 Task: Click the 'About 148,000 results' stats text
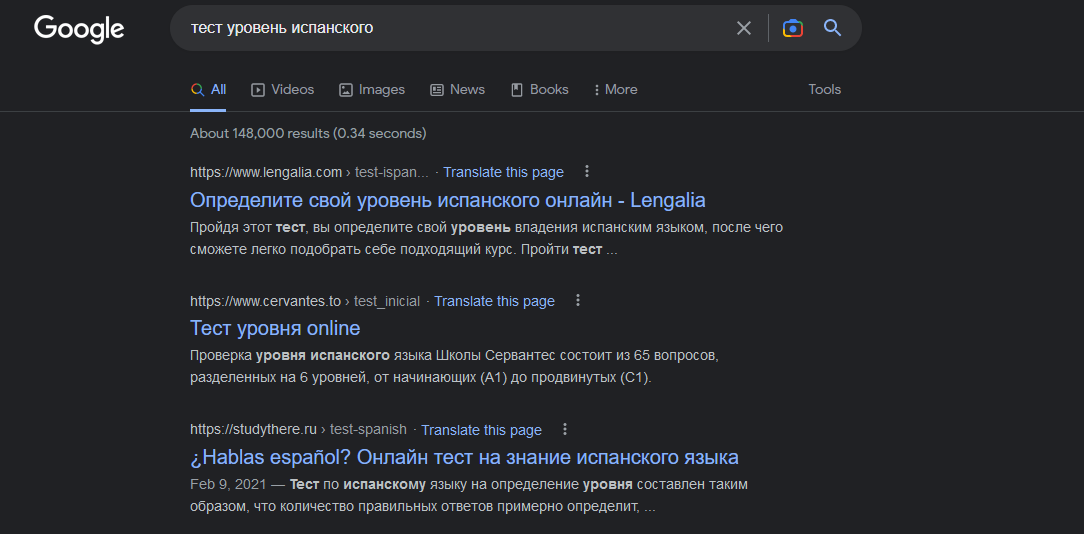pos(308,134)
